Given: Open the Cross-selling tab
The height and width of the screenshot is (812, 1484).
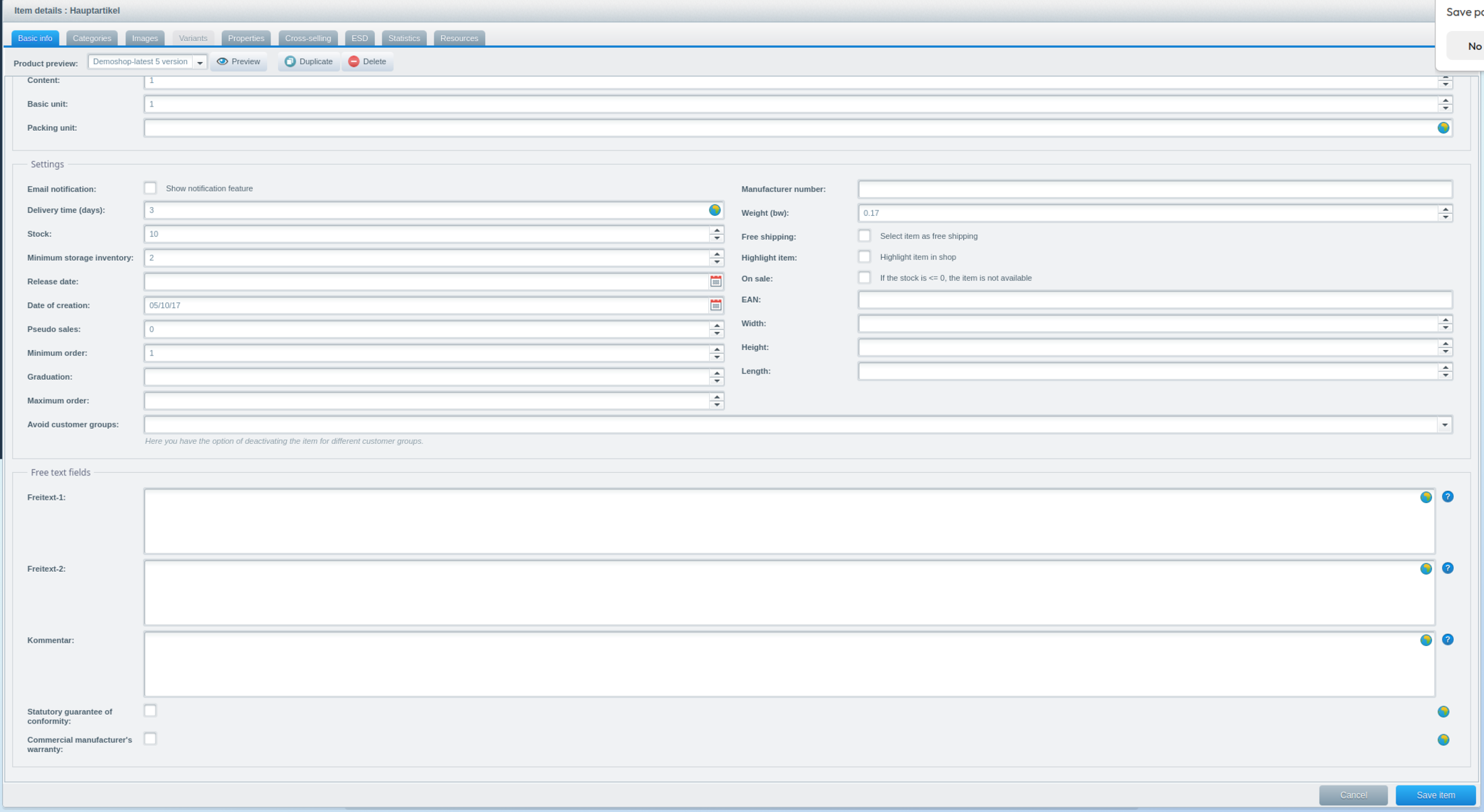Looking at the screenshot, I should (308, 38).
